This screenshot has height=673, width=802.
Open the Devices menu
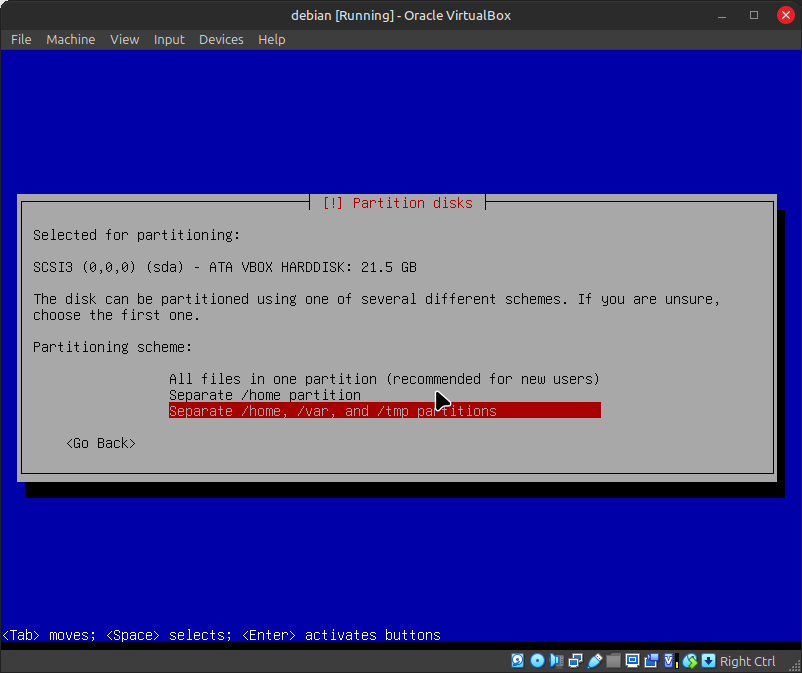pyautogui.click(x=221, y=39)
